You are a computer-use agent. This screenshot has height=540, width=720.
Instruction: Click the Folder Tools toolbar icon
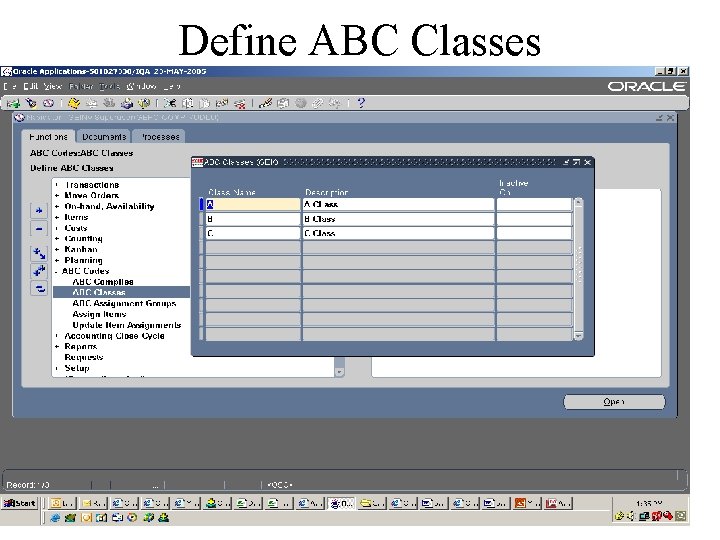coord(335,103)
